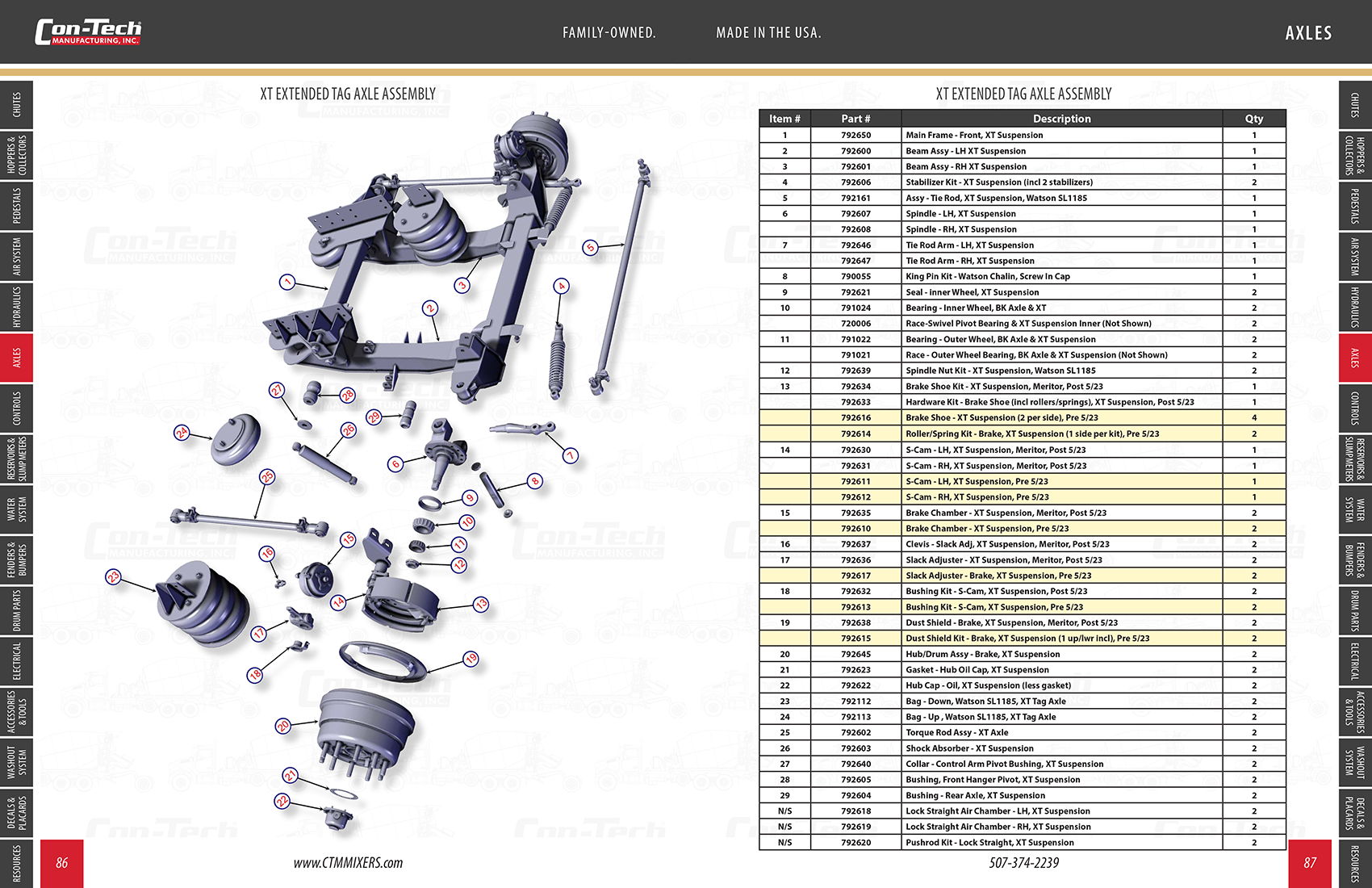Select part number 792620 in the last row
The height and width of the screenshot is (888, 1372).
point(856,842)
